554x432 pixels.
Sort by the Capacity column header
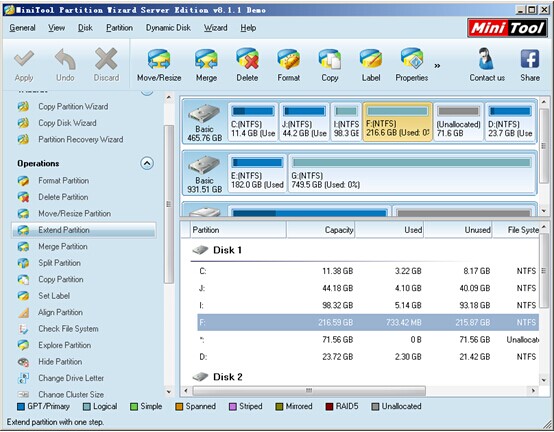tap(321, 230)
